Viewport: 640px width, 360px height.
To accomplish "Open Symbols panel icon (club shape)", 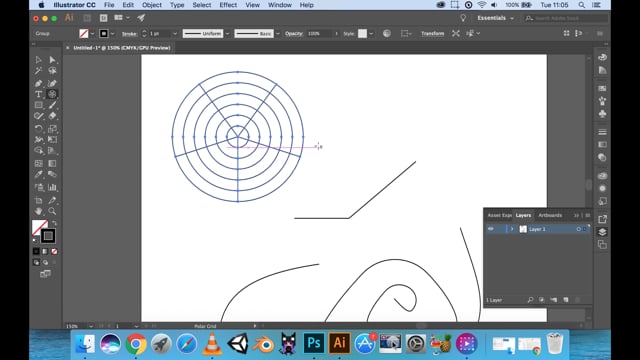I will (602, 114).
